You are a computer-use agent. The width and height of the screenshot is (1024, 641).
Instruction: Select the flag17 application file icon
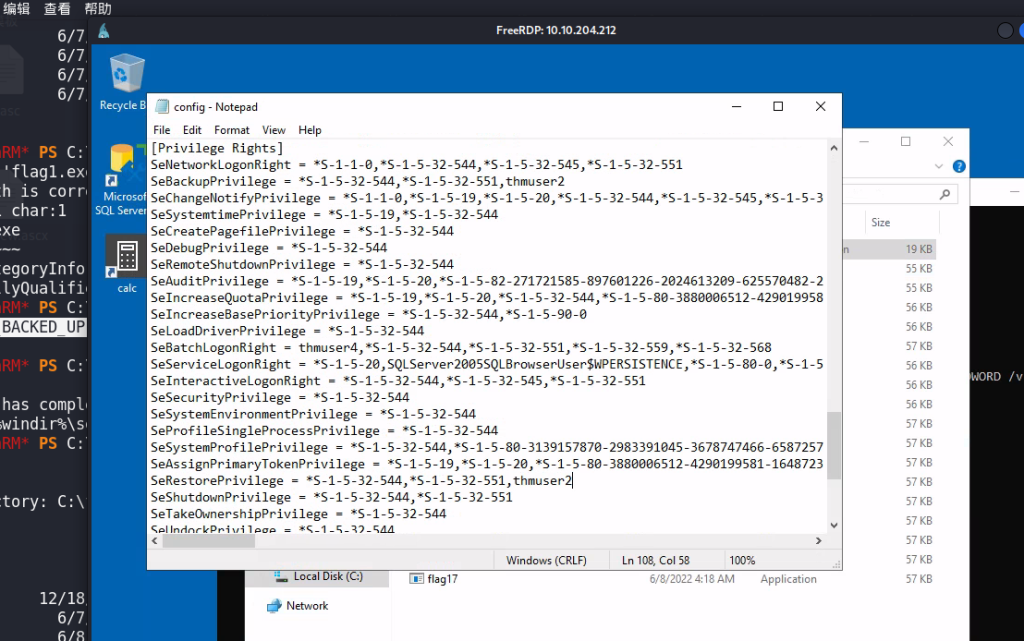click(x=416, y=579)
